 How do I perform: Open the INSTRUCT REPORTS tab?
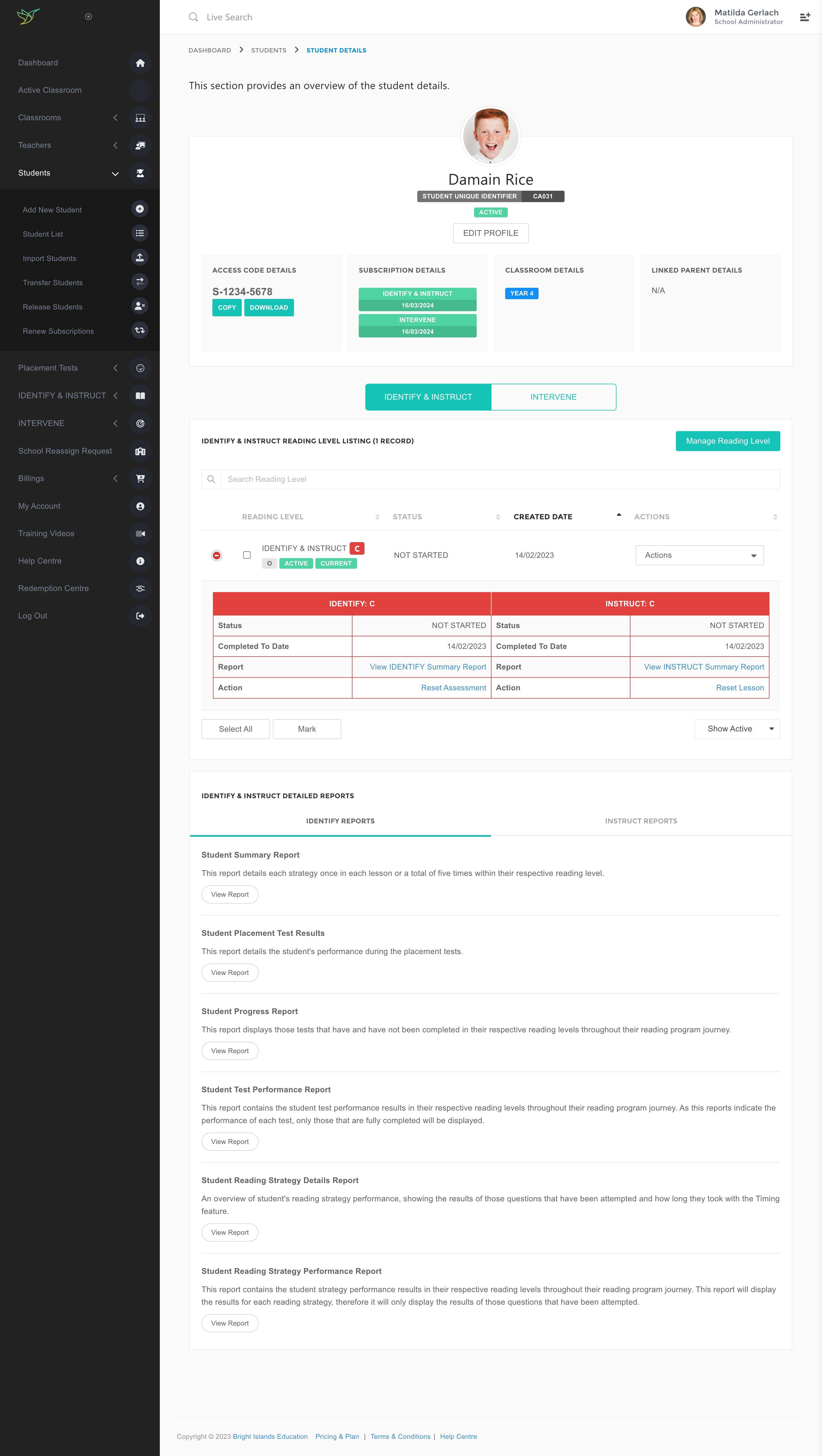click(641, 821)
